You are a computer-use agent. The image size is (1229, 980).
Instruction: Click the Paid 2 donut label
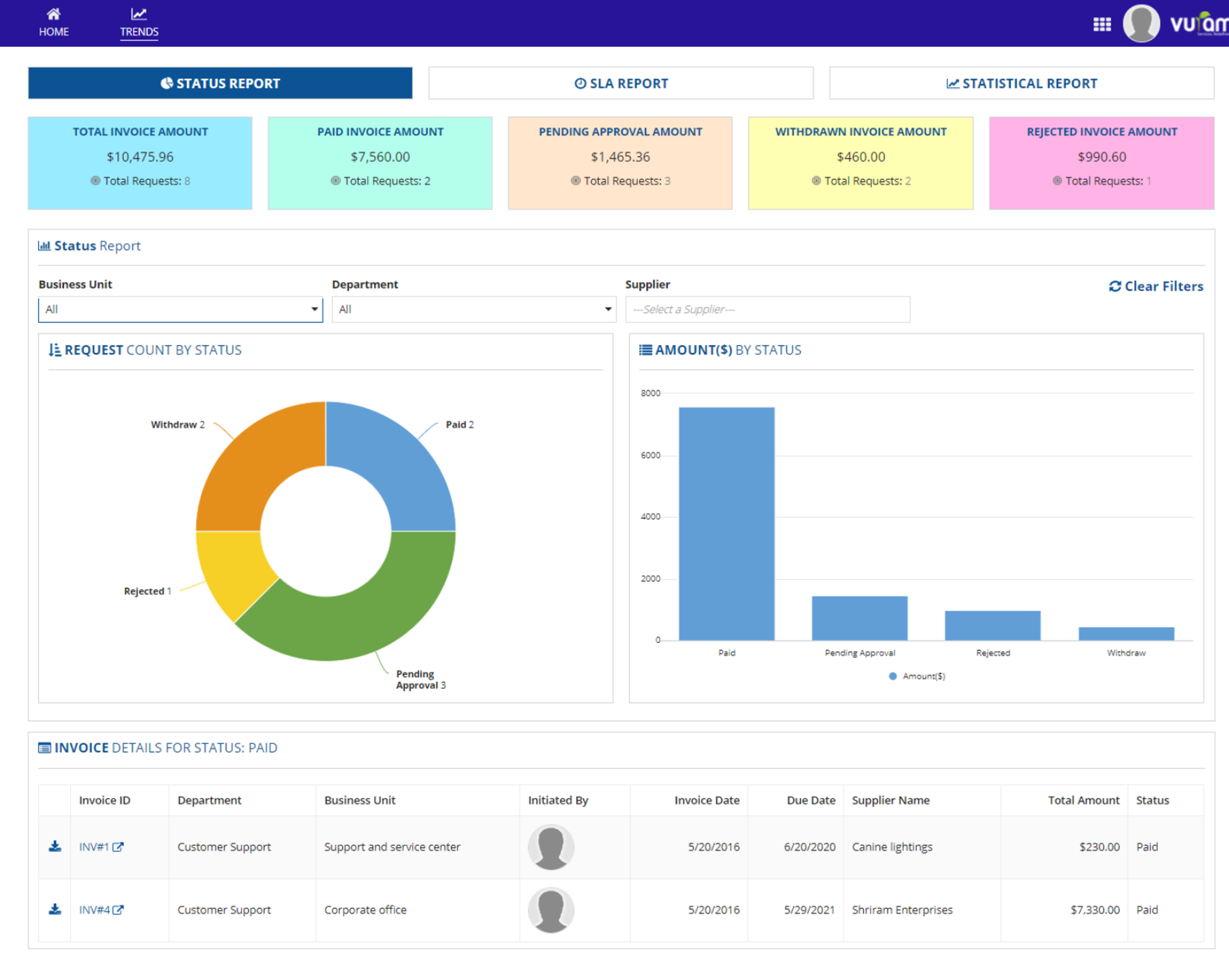click(x=460, y=425)
